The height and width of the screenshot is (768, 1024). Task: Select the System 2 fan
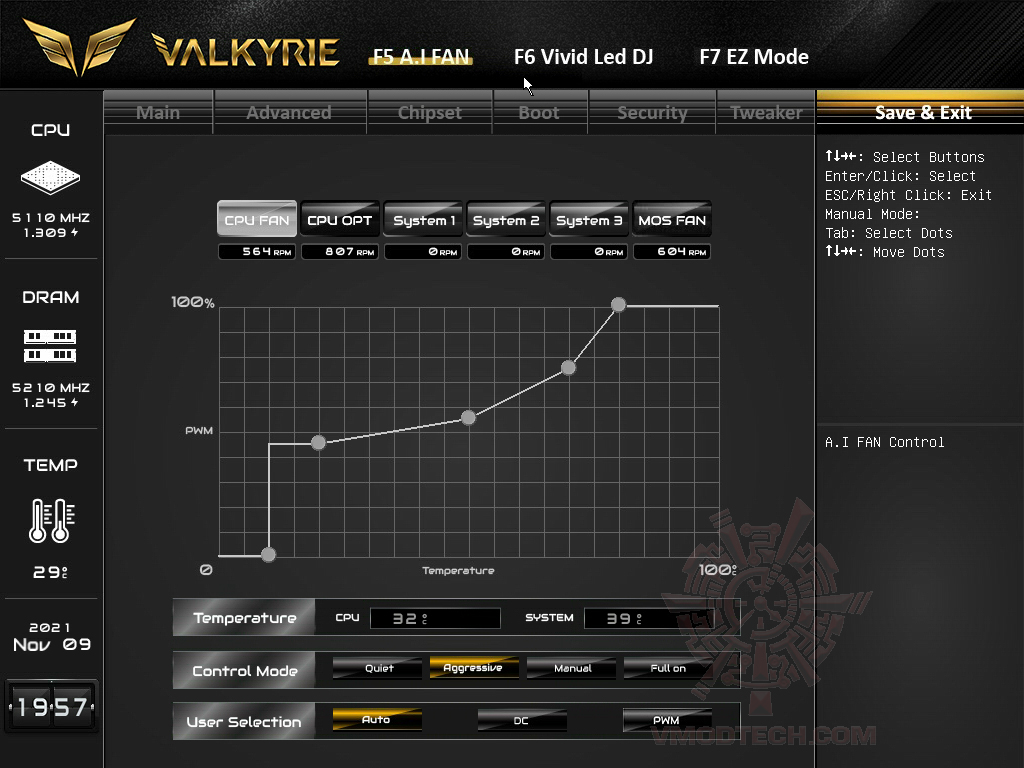click(x=506, y=219)
